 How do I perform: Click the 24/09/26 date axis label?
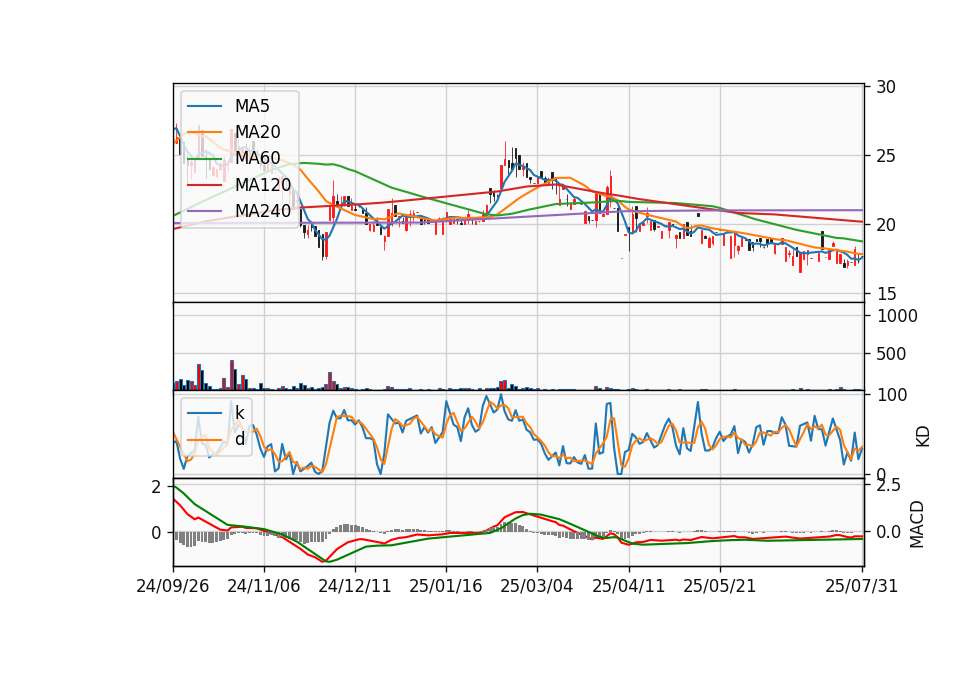tap(173, 586)
